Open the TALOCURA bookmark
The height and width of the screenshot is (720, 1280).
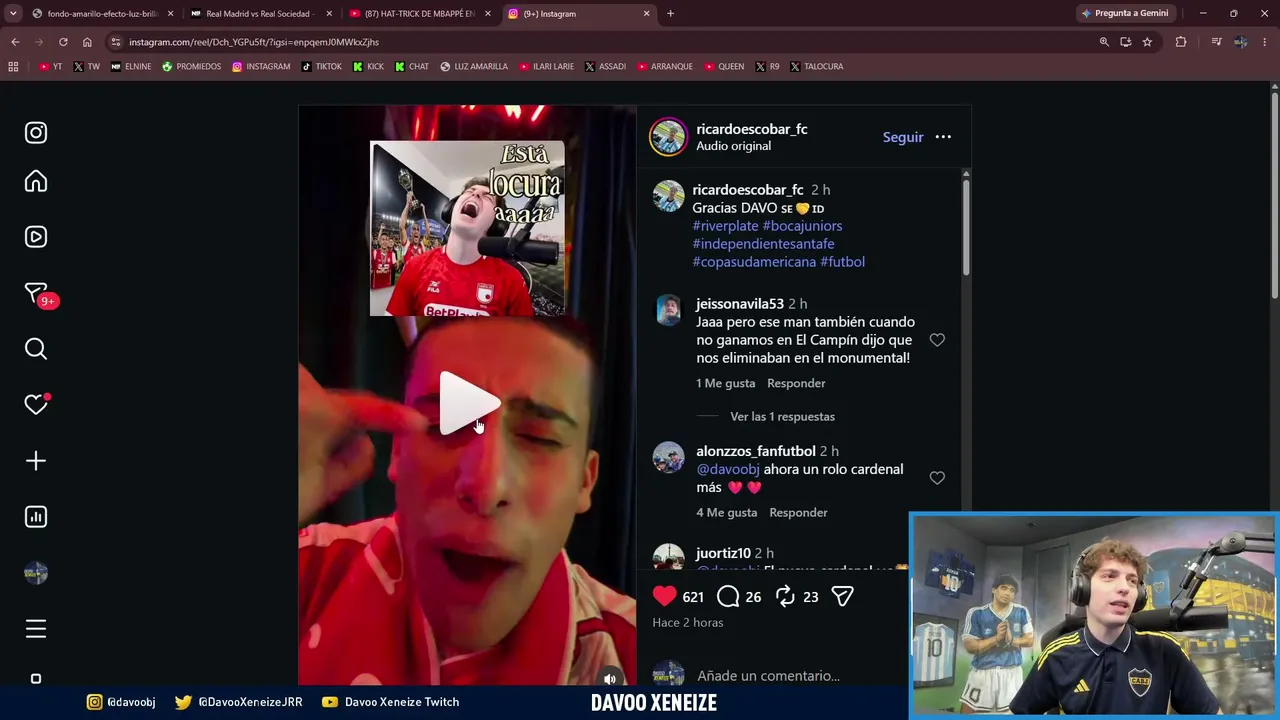(816, 67)
